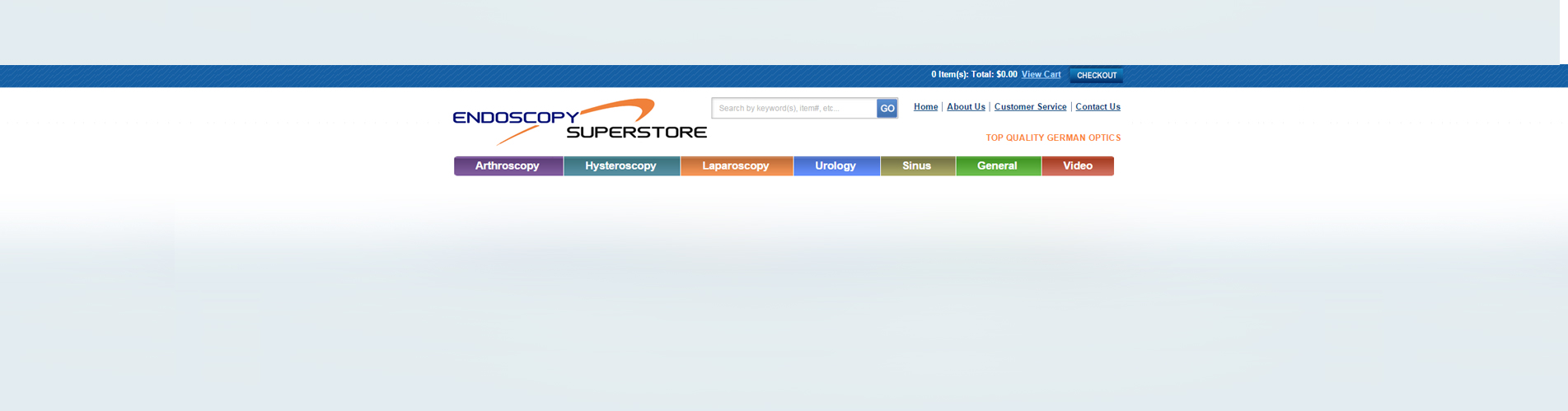Click the SUPERSTORE word in the logo
The width and height of the screenshot is (1568, 411).
click(636, 133)
